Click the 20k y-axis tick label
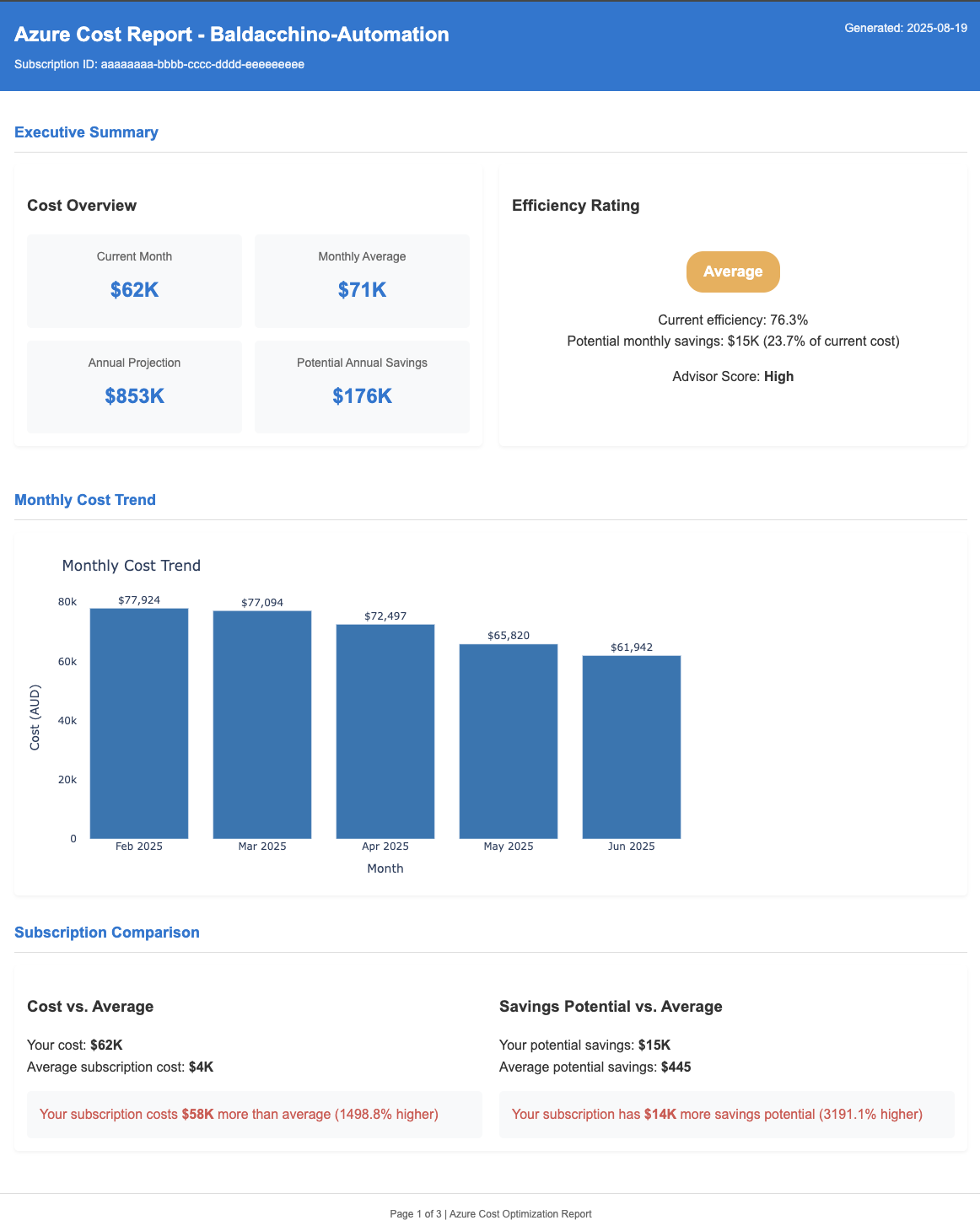The width and height of the screenshot is (980, 1231). click(67, 780)
